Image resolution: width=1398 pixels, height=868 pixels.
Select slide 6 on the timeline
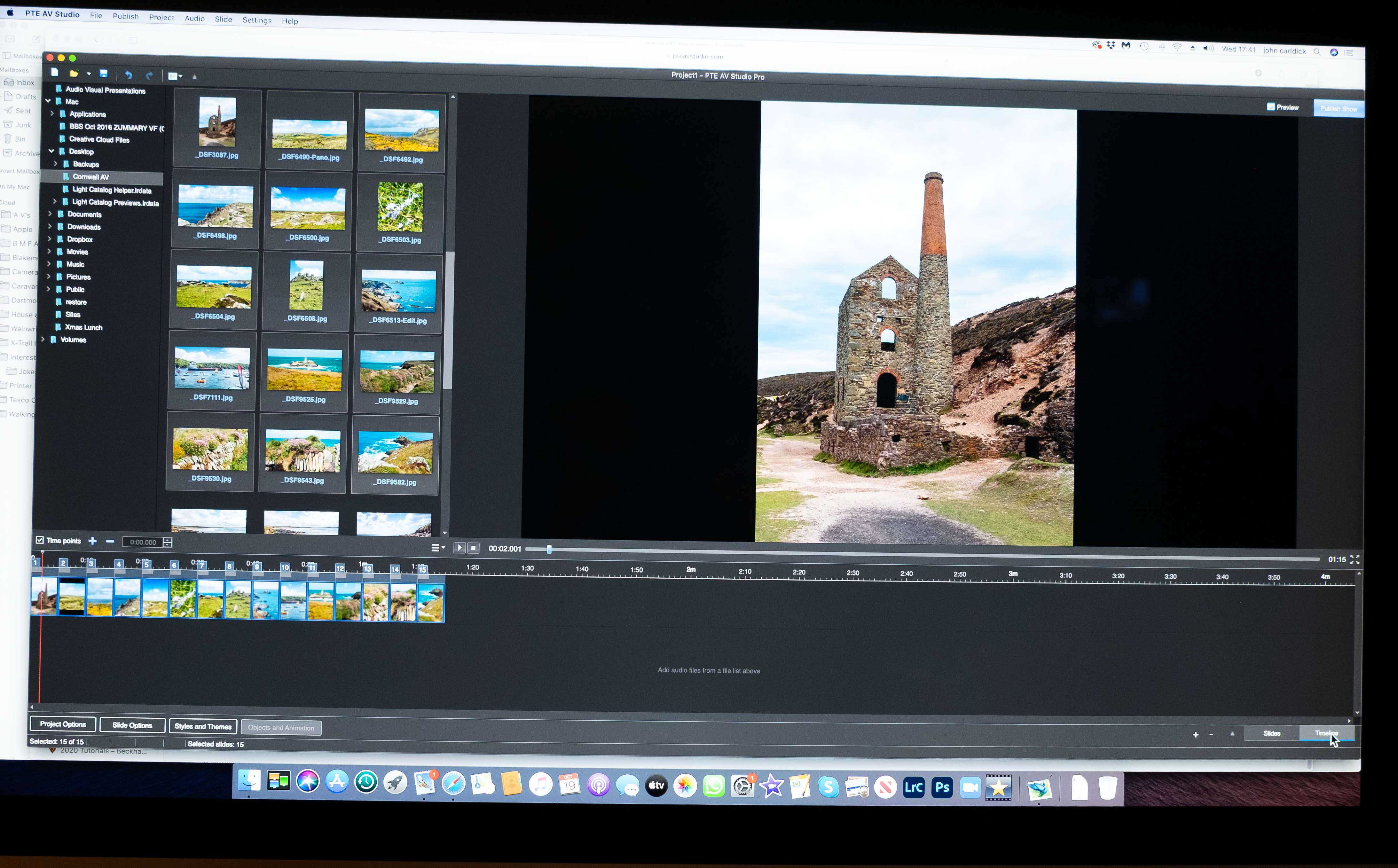pos(183,598)
